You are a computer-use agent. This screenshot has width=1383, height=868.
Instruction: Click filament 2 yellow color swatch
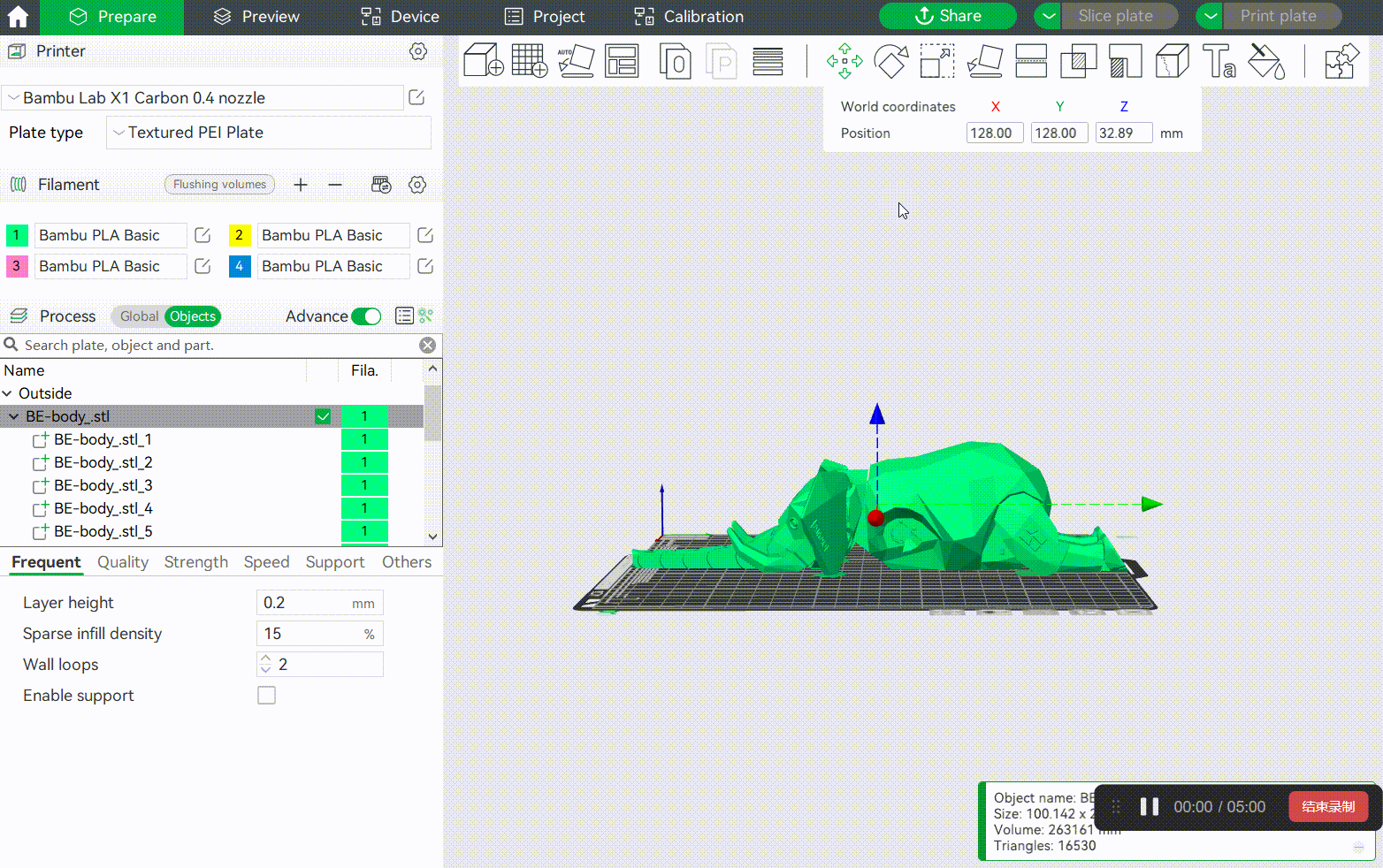[x=240, y=235]
